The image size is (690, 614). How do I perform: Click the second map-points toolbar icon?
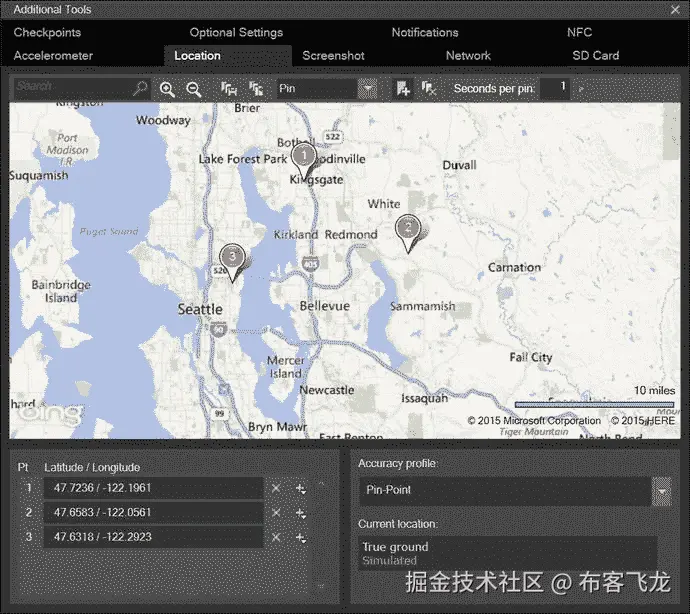tap(256, 89)
